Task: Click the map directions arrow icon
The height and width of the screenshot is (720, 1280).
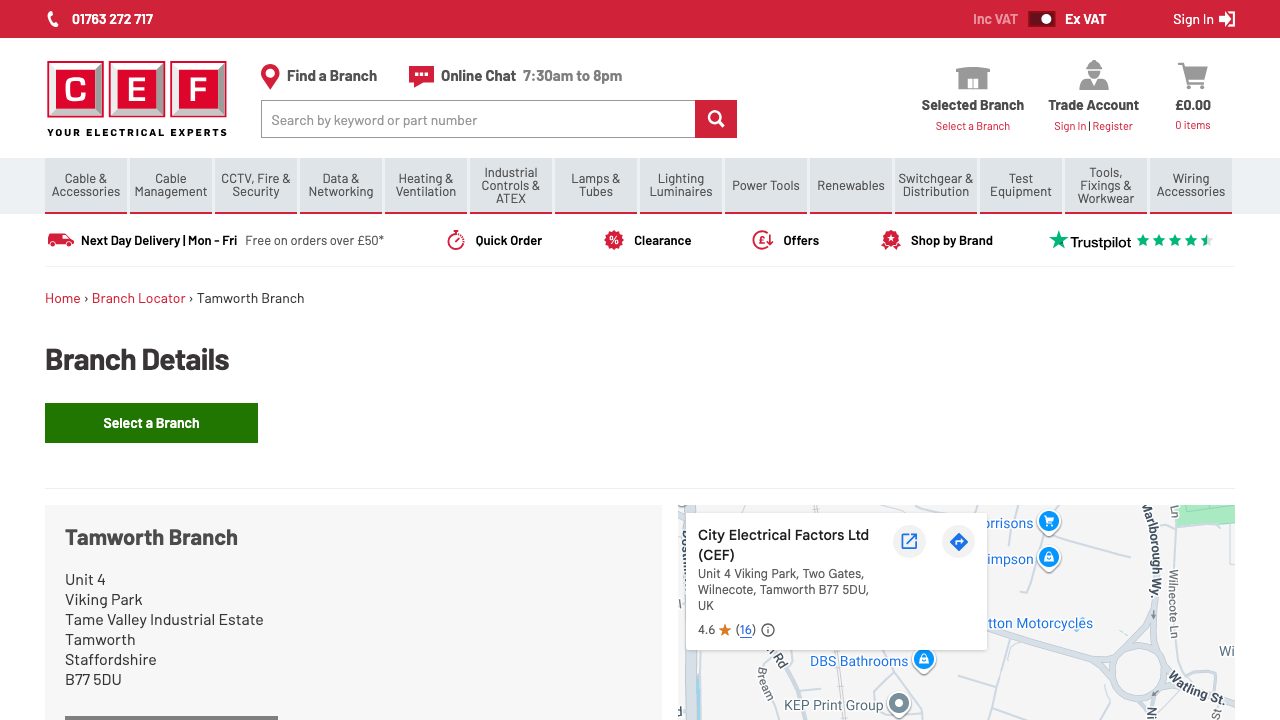Action: pyautogui.click(x=958, y=541)
